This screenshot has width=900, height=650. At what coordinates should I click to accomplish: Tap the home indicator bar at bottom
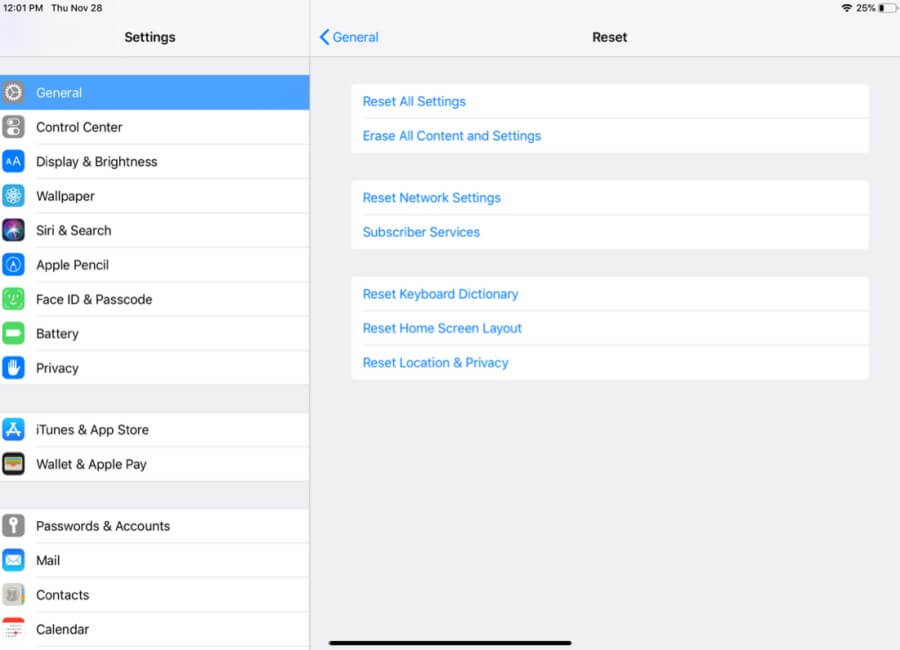pos(450,640)
